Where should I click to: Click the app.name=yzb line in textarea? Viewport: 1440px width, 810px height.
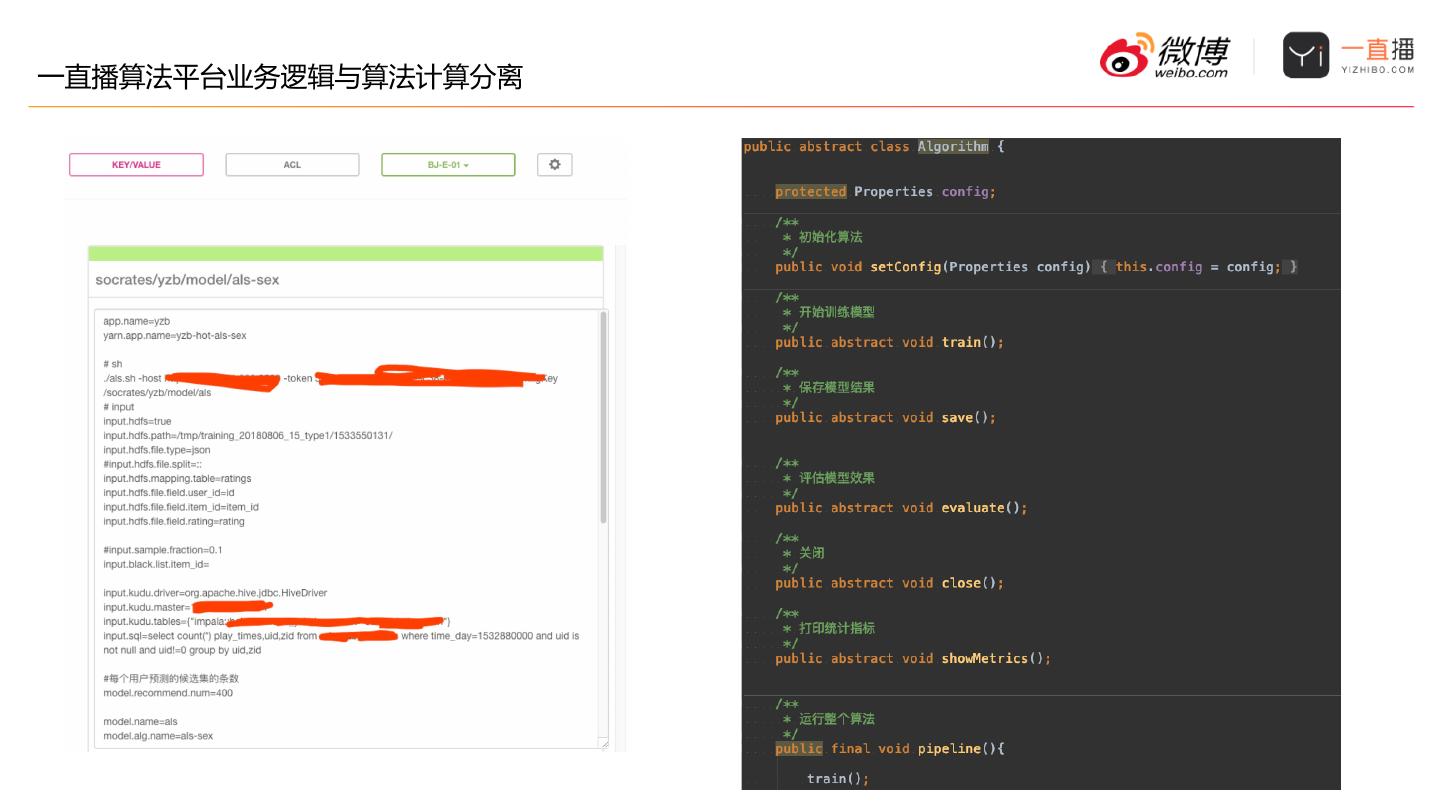click(x=137, y=322)
